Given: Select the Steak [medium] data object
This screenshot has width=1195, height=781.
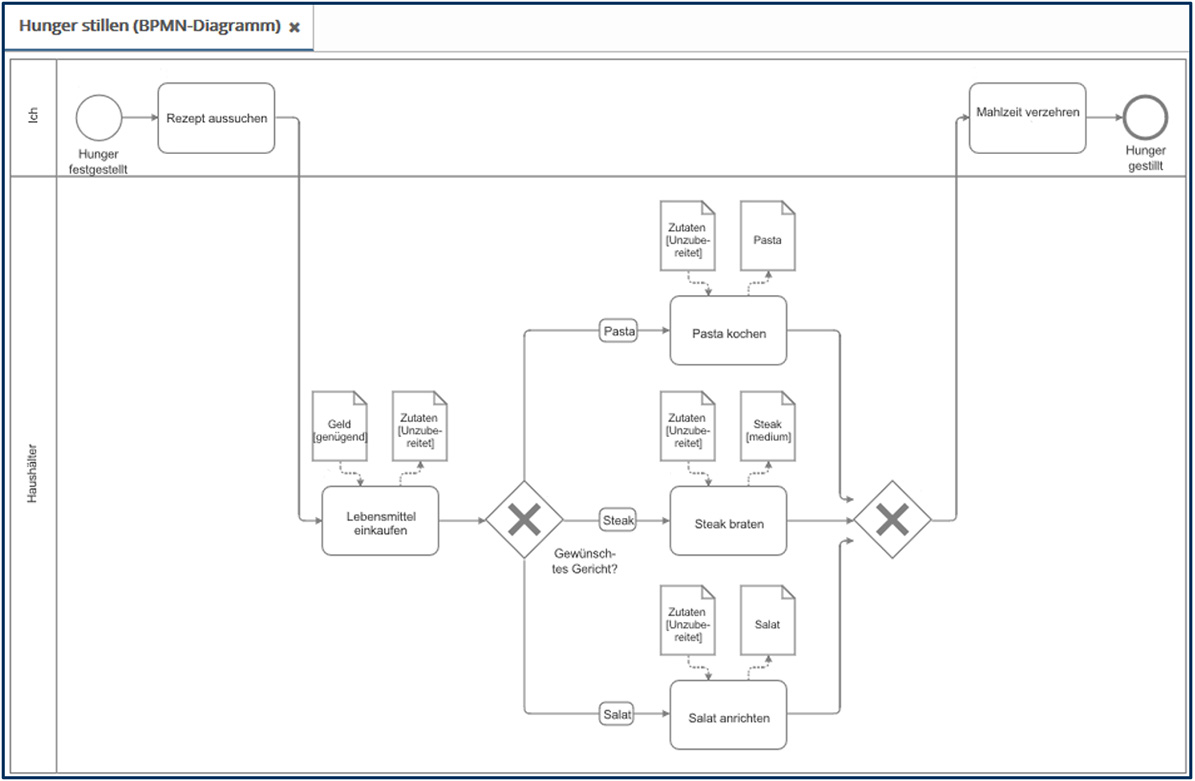Looking at the screenshot, I should tap(767, 426).
